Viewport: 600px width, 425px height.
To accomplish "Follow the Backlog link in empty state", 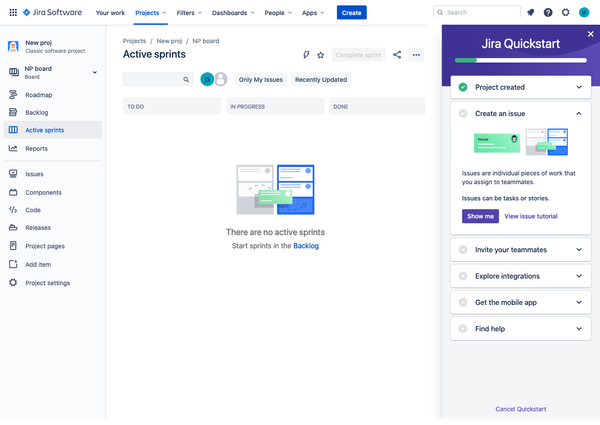I will coord(306,246).
